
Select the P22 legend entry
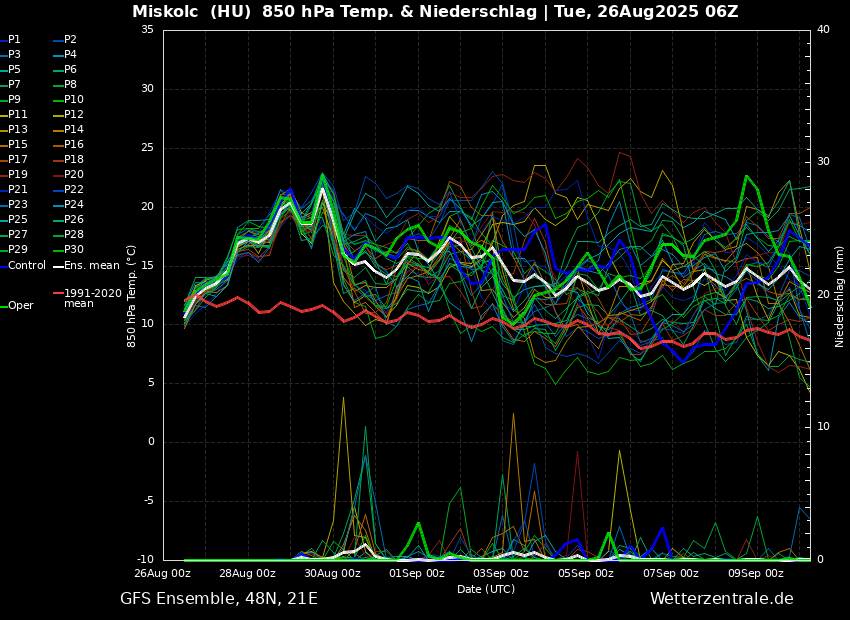coord(74,190)
